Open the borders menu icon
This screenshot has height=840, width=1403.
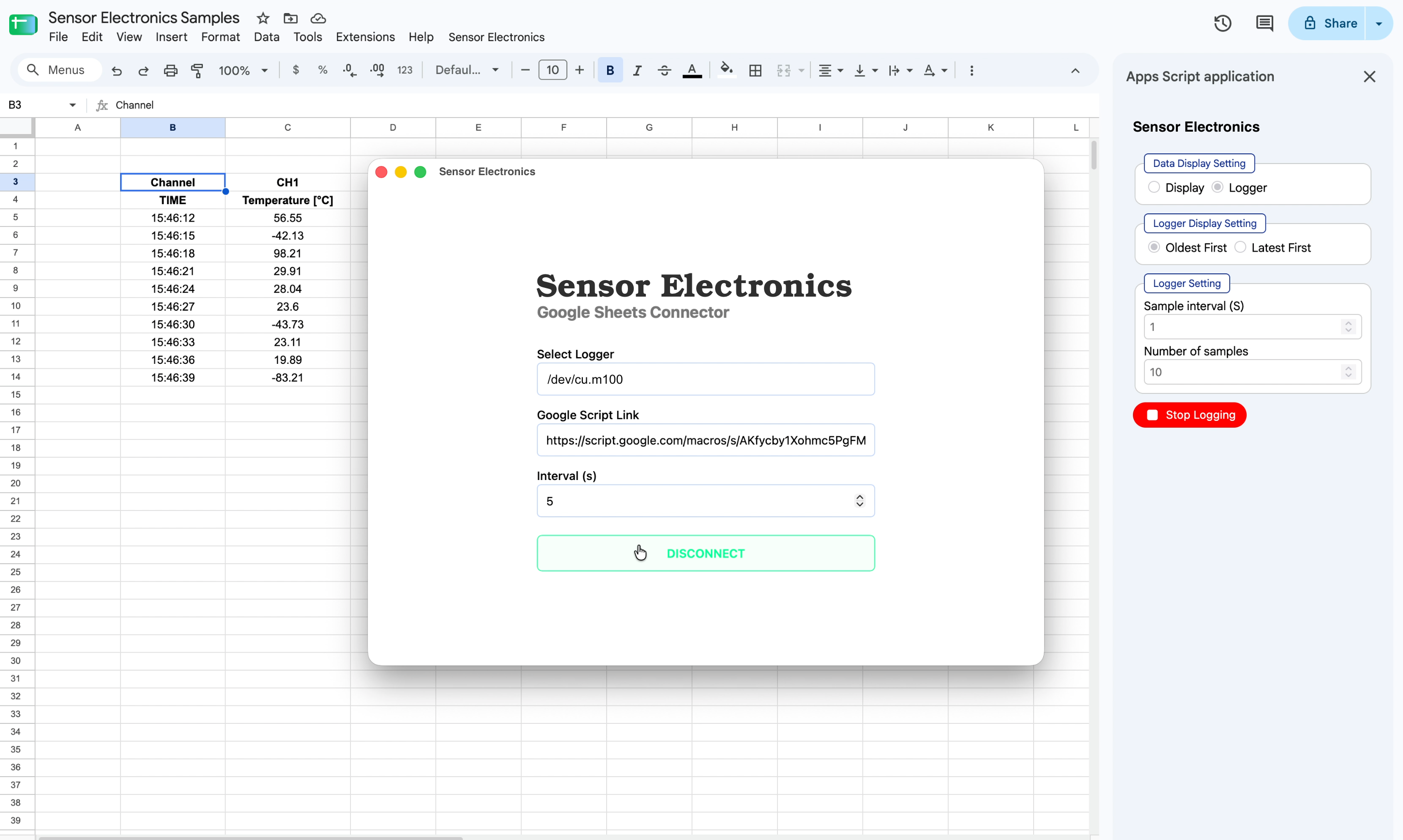pyautogui.click(x=755, y=70)
